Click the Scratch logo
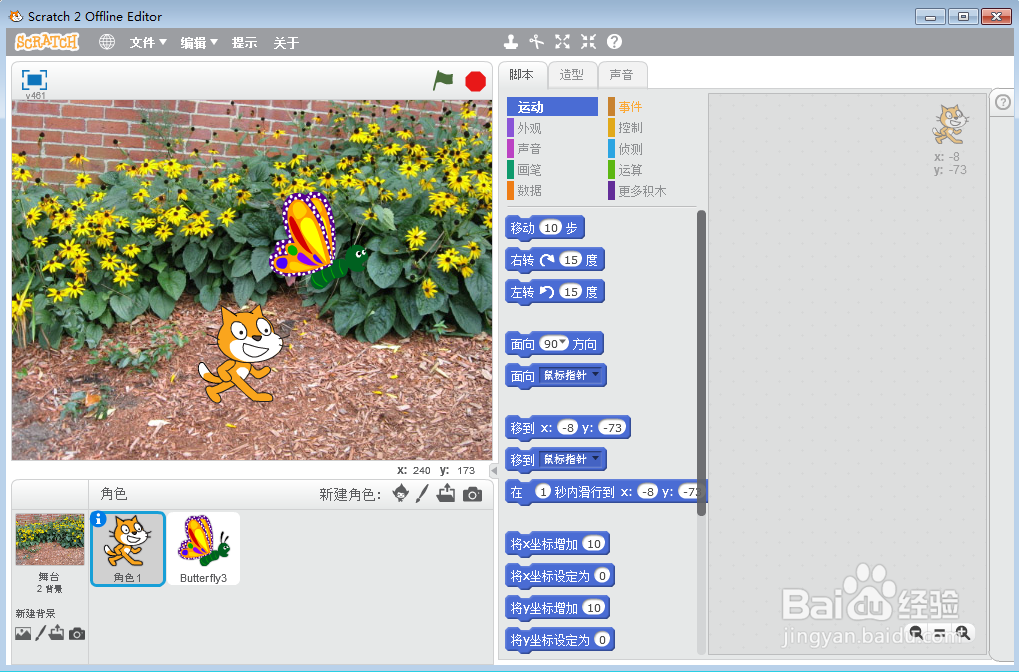The height and width of the screenshot is (672, 1019). pos(47,42)
